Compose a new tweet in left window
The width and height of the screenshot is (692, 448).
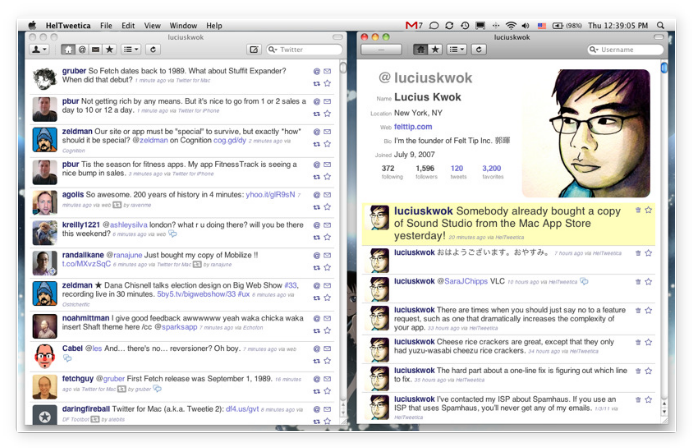pos(254,49)
